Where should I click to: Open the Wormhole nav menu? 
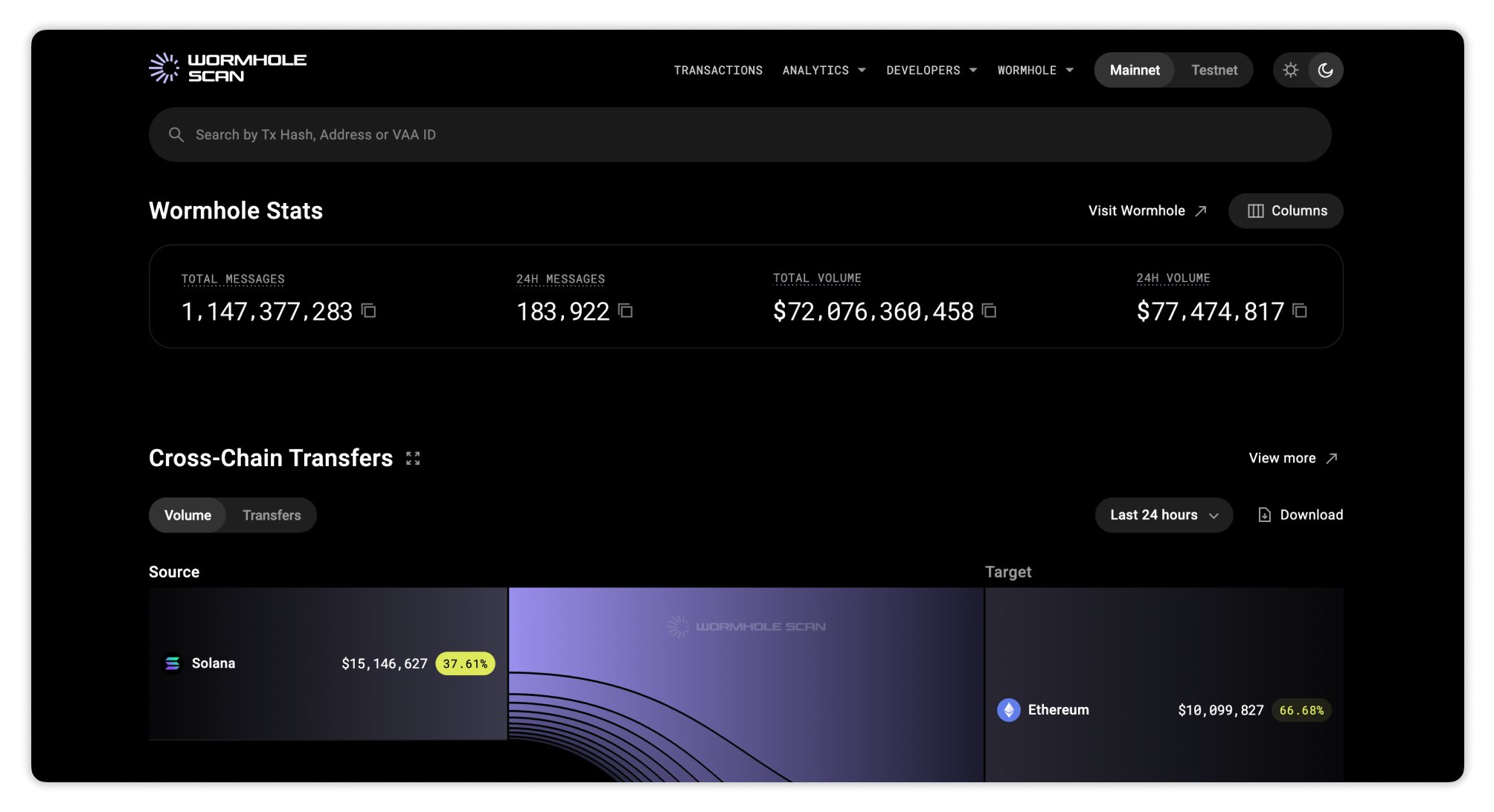pyautogui.click(x=1035, y=70)
